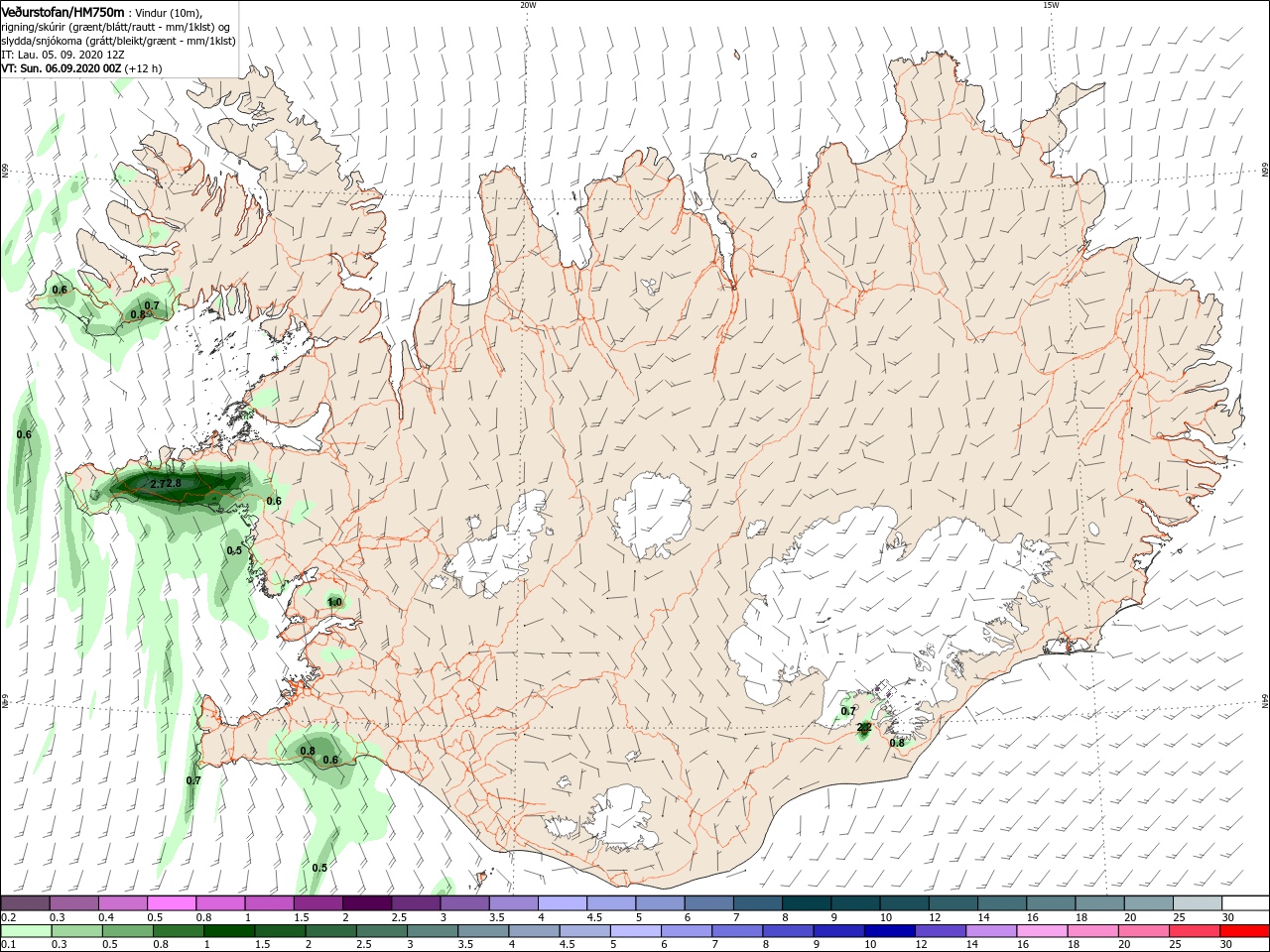
Task: Select upper legend swatch between 0.2 and 0.3
Action: pyautogui.click(x=26, y=903)
